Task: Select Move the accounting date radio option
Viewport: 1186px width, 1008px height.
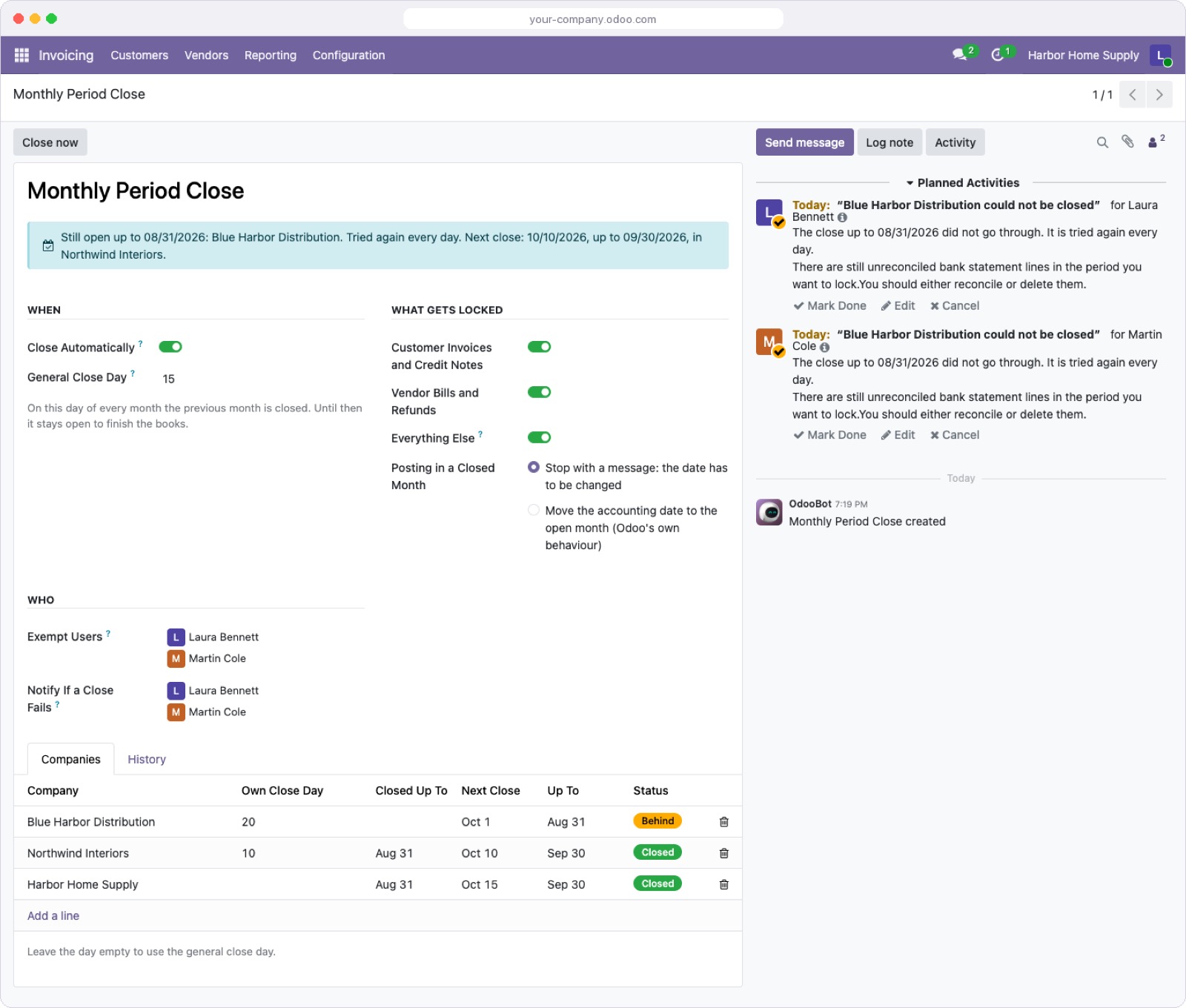Action: 534,510
